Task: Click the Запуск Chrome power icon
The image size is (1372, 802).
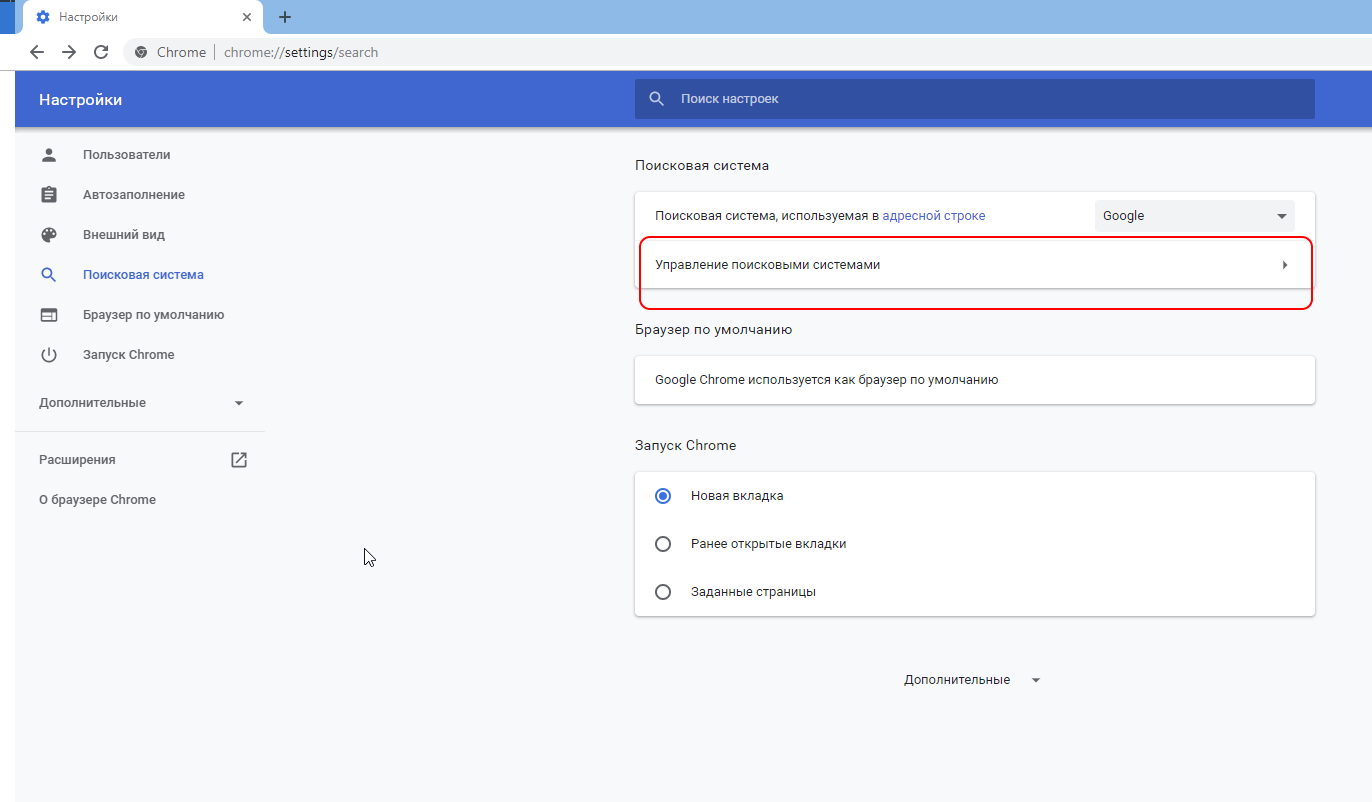Action: pos(49,354)
